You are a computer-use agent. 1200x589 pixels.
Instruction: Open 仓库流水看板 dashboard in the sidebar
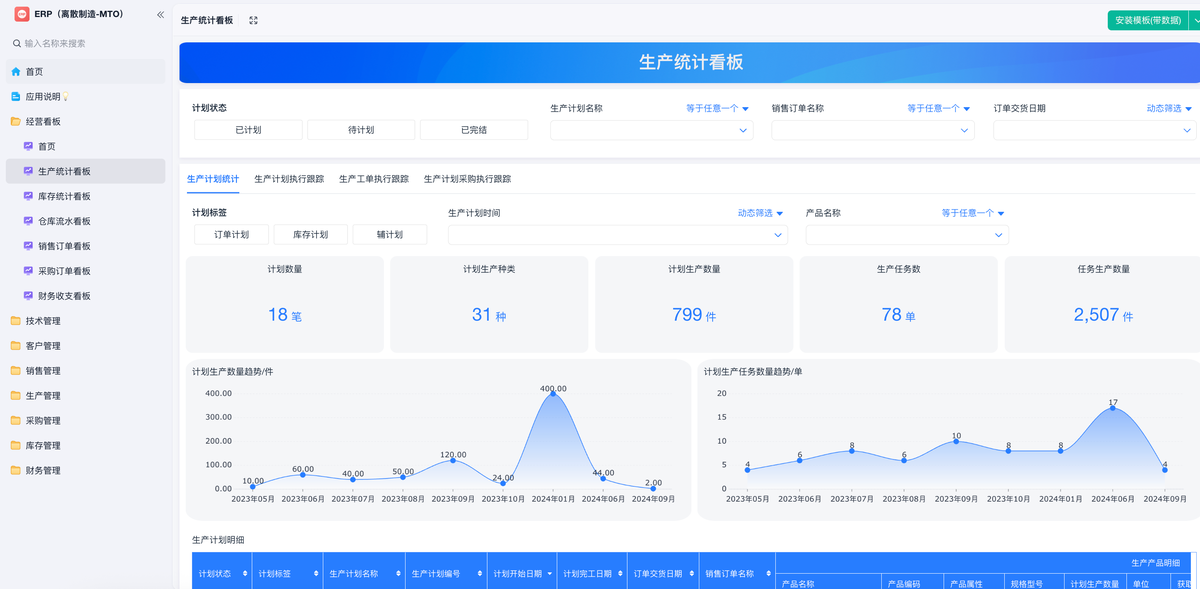(64, 221)
